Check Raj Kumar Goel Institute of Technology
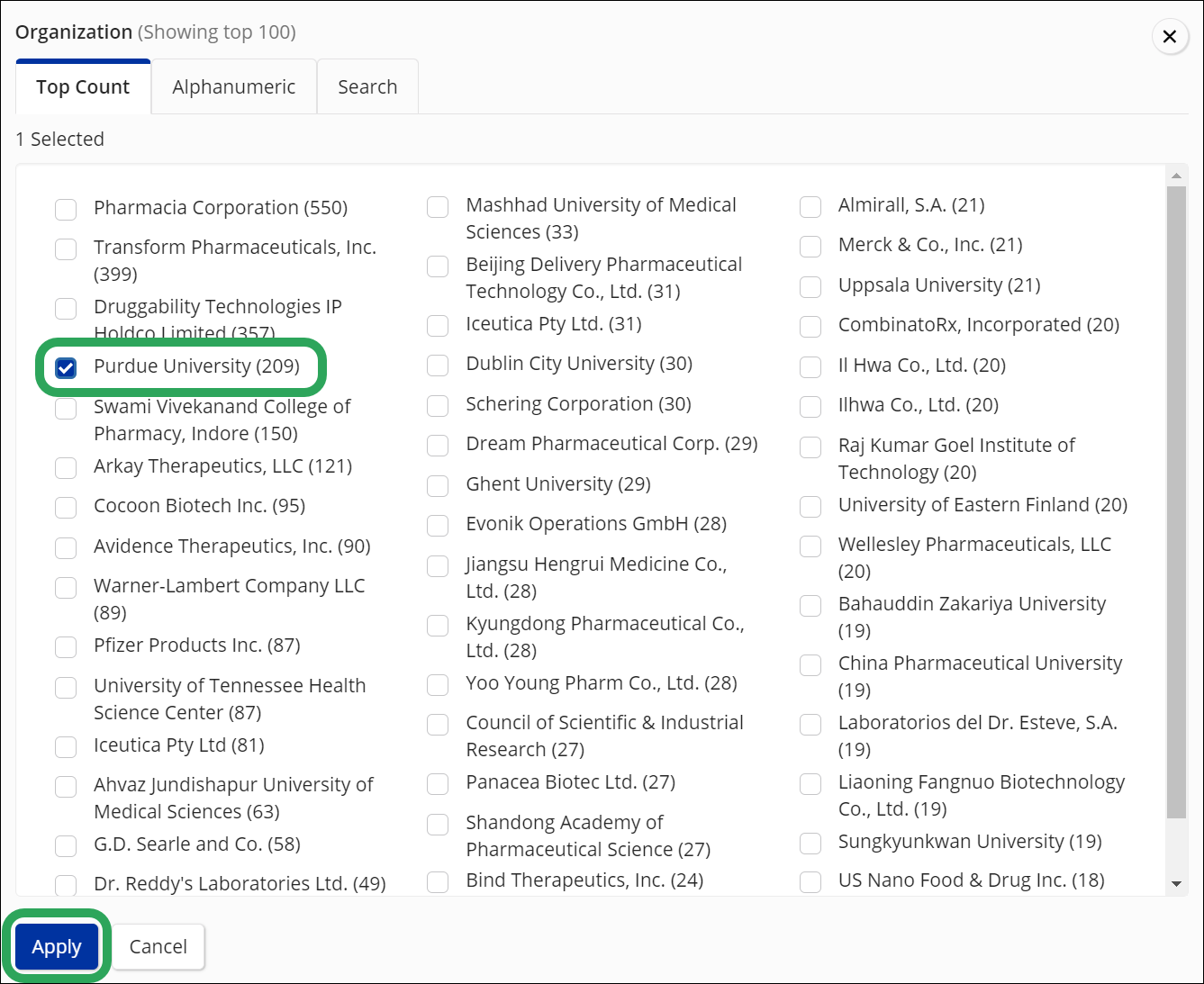The height and width of the screenshot is (984, 1204). (x=810, y=447)
